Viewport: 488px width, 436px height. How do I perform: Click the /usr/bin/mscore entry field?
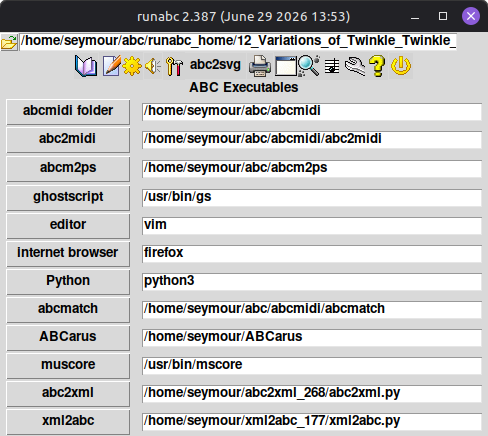click(x=312, y=366)
